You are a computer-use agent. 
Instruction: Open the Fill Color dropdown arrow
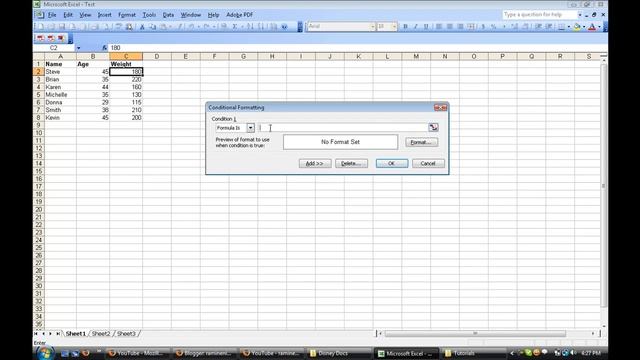click(584, 27)
